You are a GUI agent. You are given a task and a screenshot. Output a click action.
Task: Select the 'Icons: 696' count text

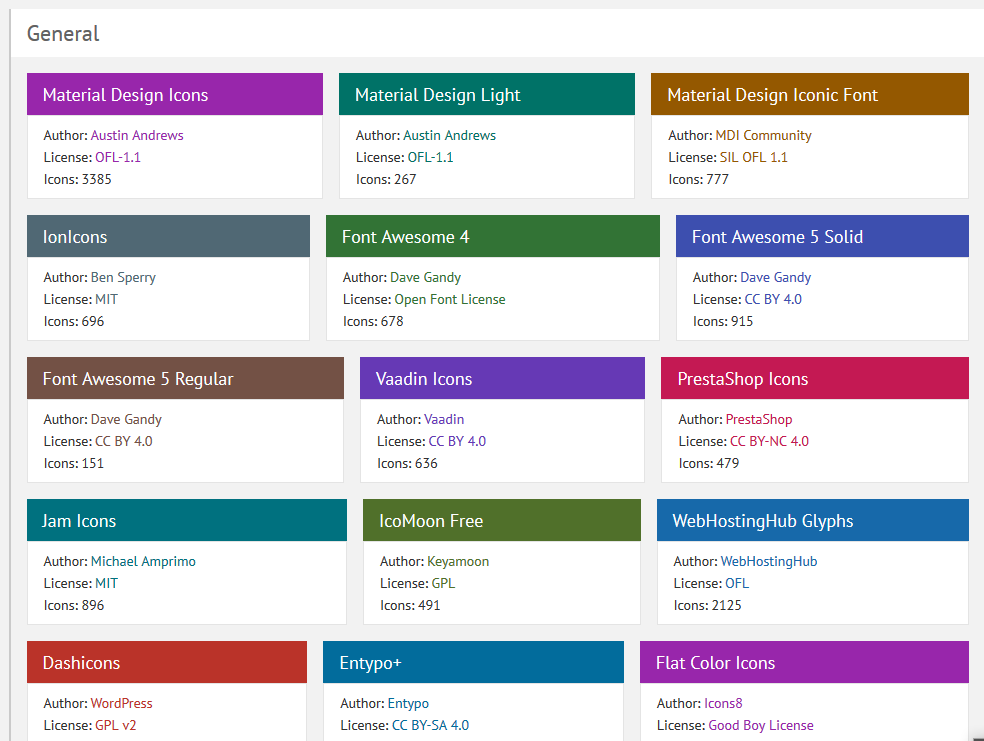pos(74,321)
